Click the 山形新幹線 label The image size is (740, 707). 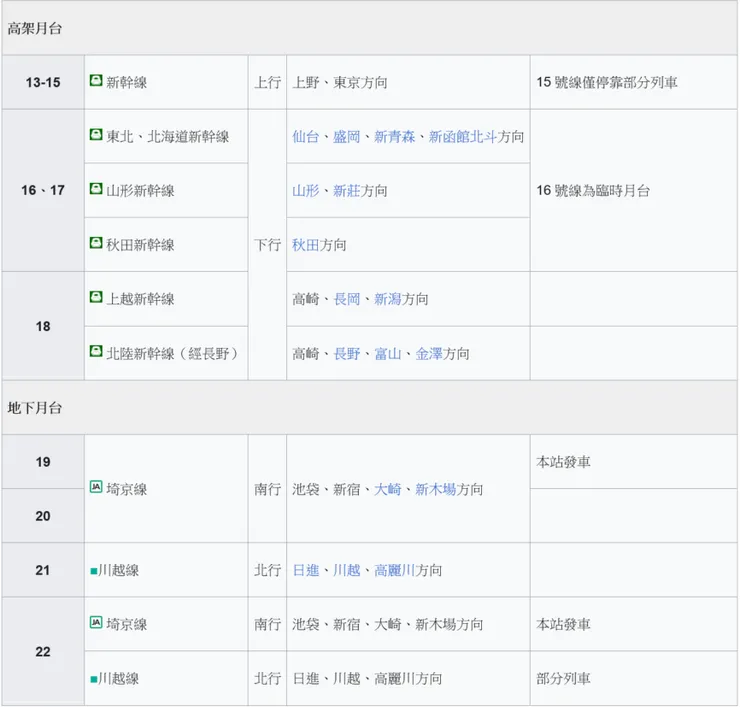(x=140, y=191)
